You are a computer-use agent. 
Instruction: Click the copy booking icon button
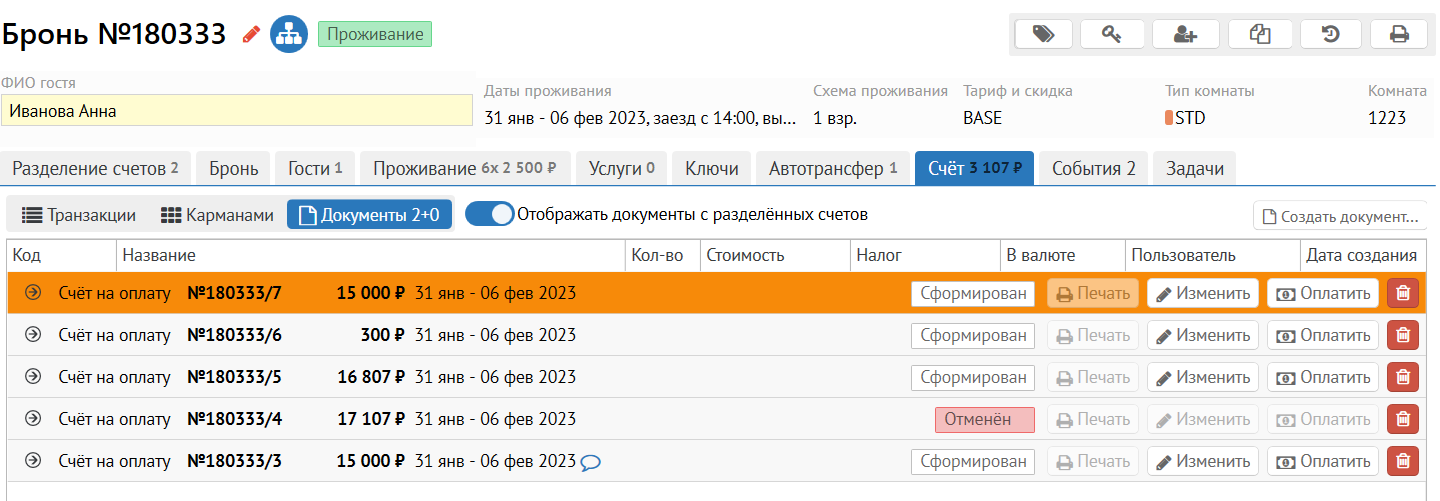pos(1260,34)
